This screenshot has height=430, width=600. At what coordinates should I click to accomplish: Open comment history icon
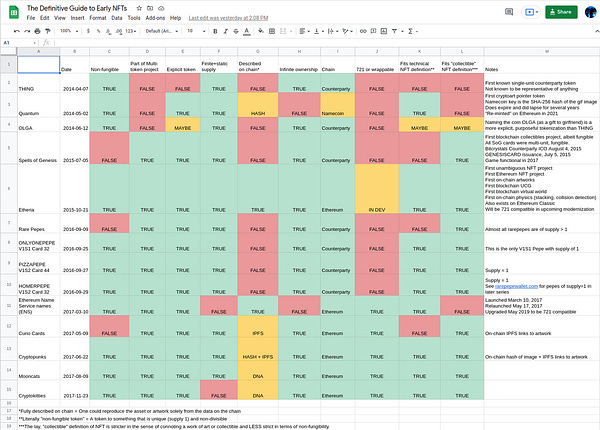pos(509,12)
